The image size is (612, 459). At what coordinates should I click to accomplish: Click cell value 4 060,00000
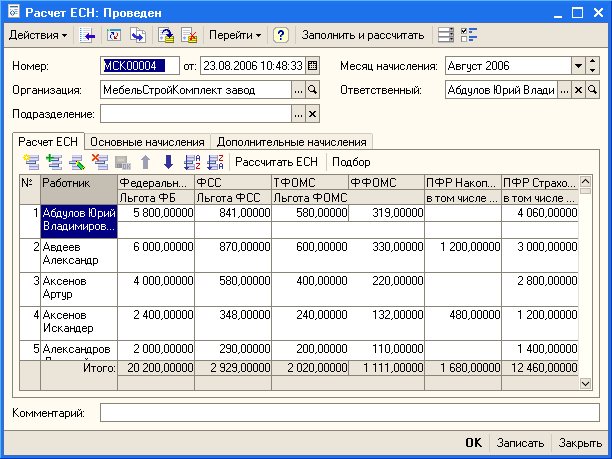pos(540,213)
